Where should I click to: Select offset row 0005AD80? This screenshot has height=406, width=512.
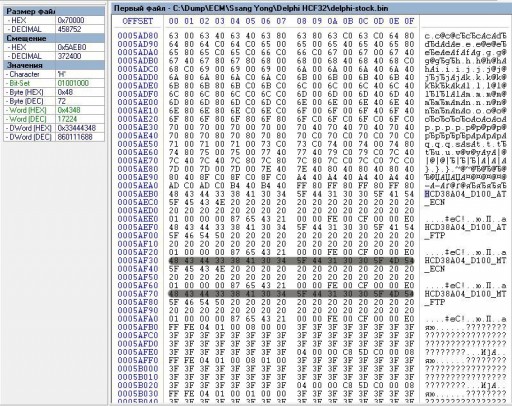pos(138,36)
